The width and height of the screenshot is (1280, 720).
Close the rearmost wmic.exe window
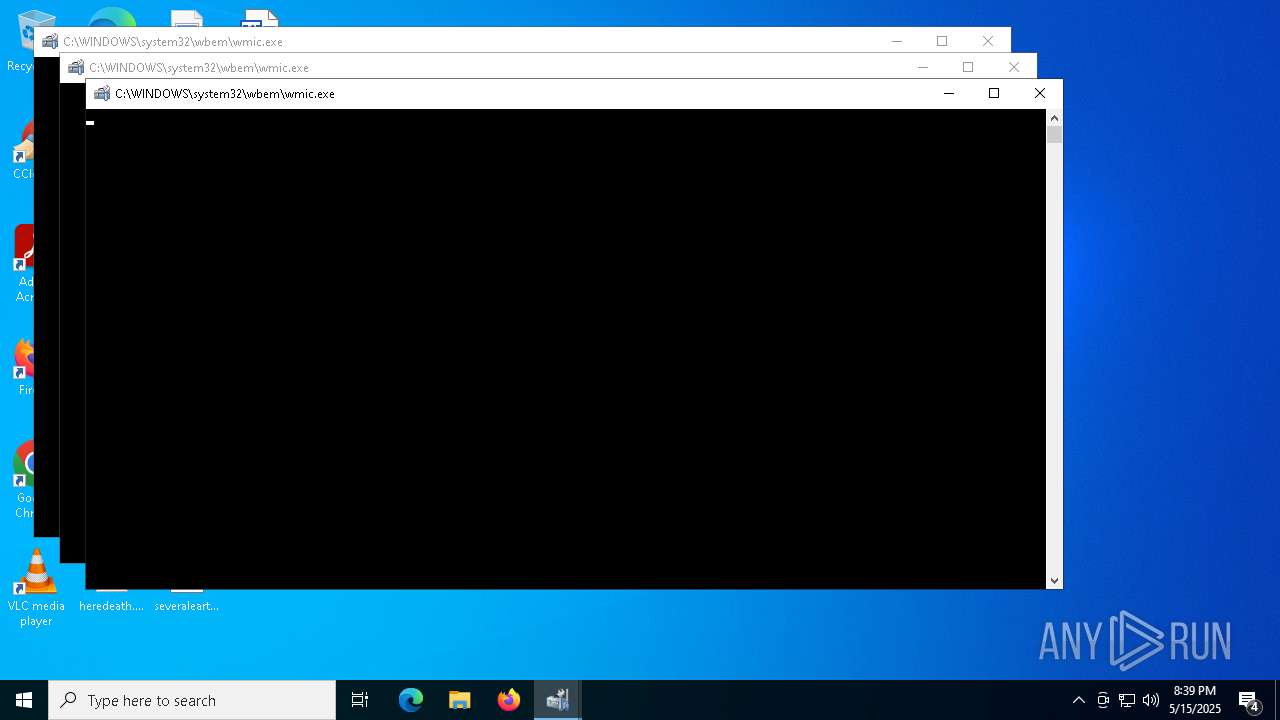pyautogui.click(x=988, y=41)
